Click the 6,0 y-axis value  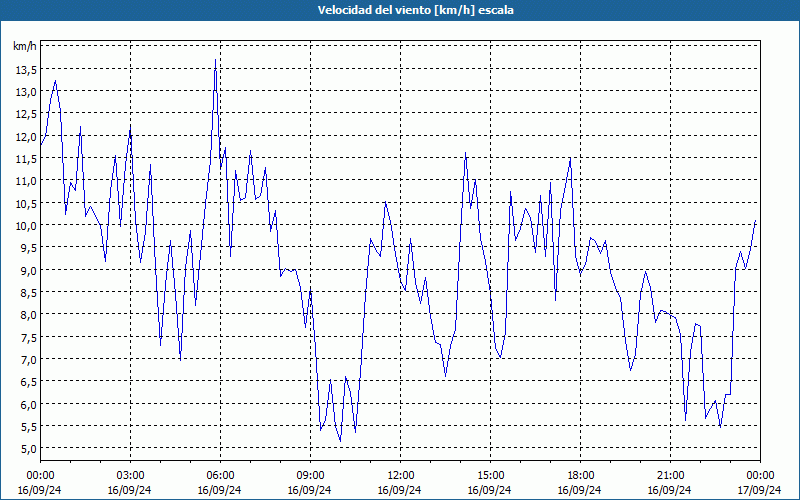28,405
